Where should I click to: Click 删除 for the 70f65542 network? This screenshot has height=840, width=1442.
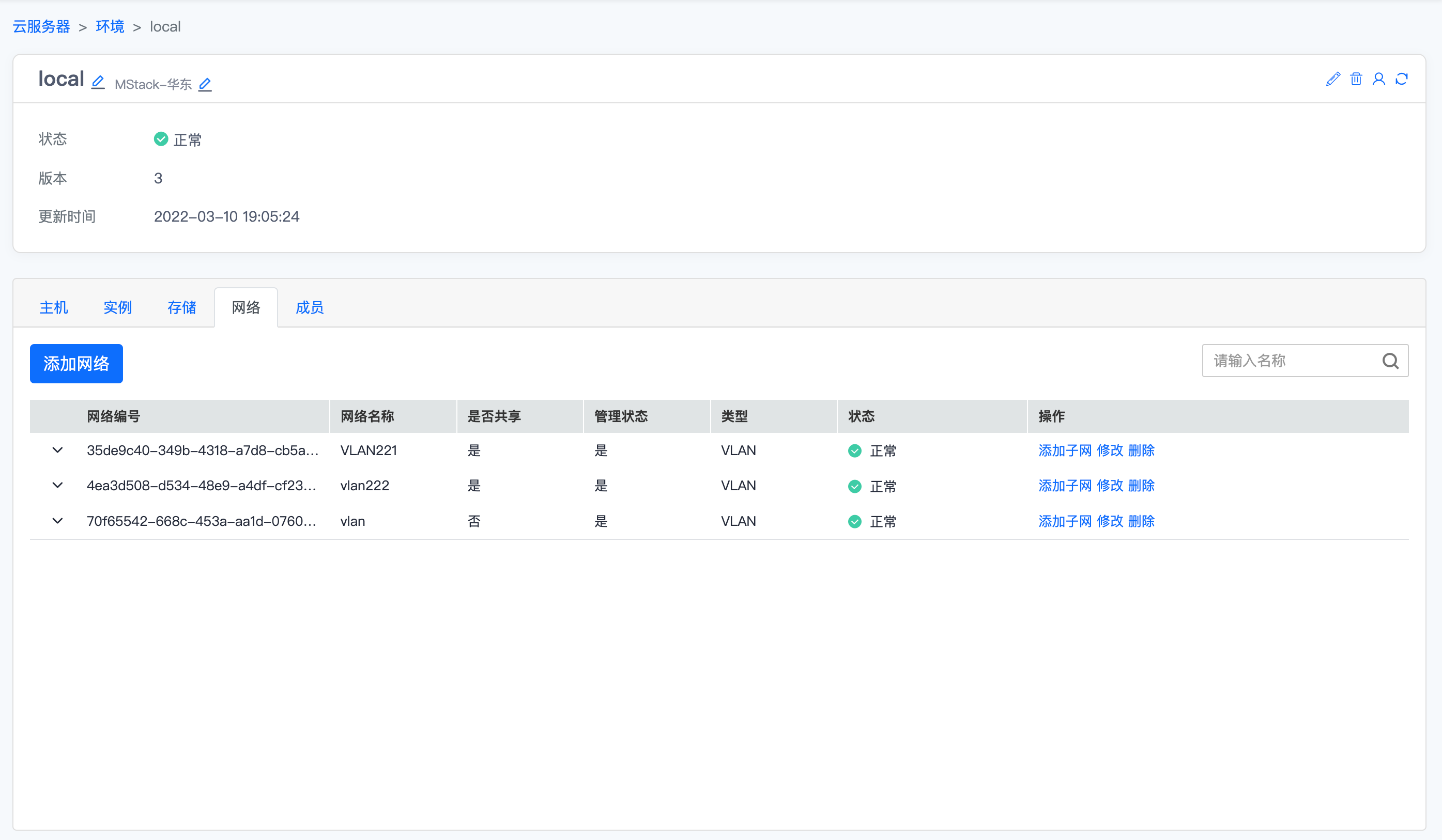point(1142,521)
